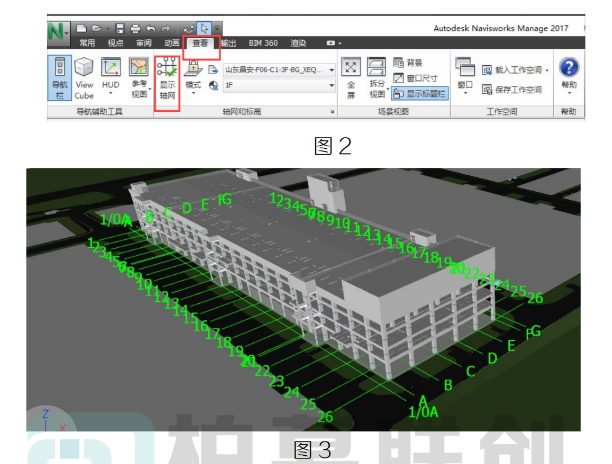Switch to the 动画 ribbon tab
This screenshot has width=612, height=464.
point(171,43)
